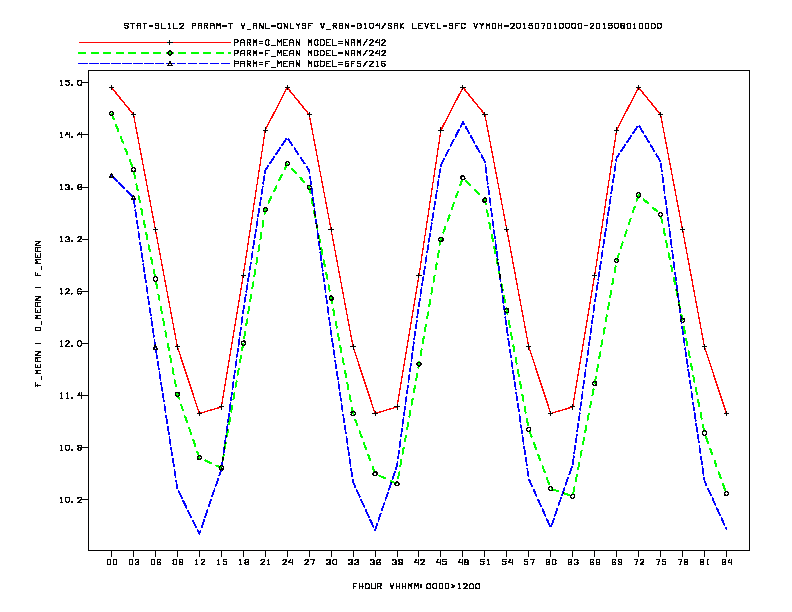Click the blue line peak at hour 72

tap(638, 125)
